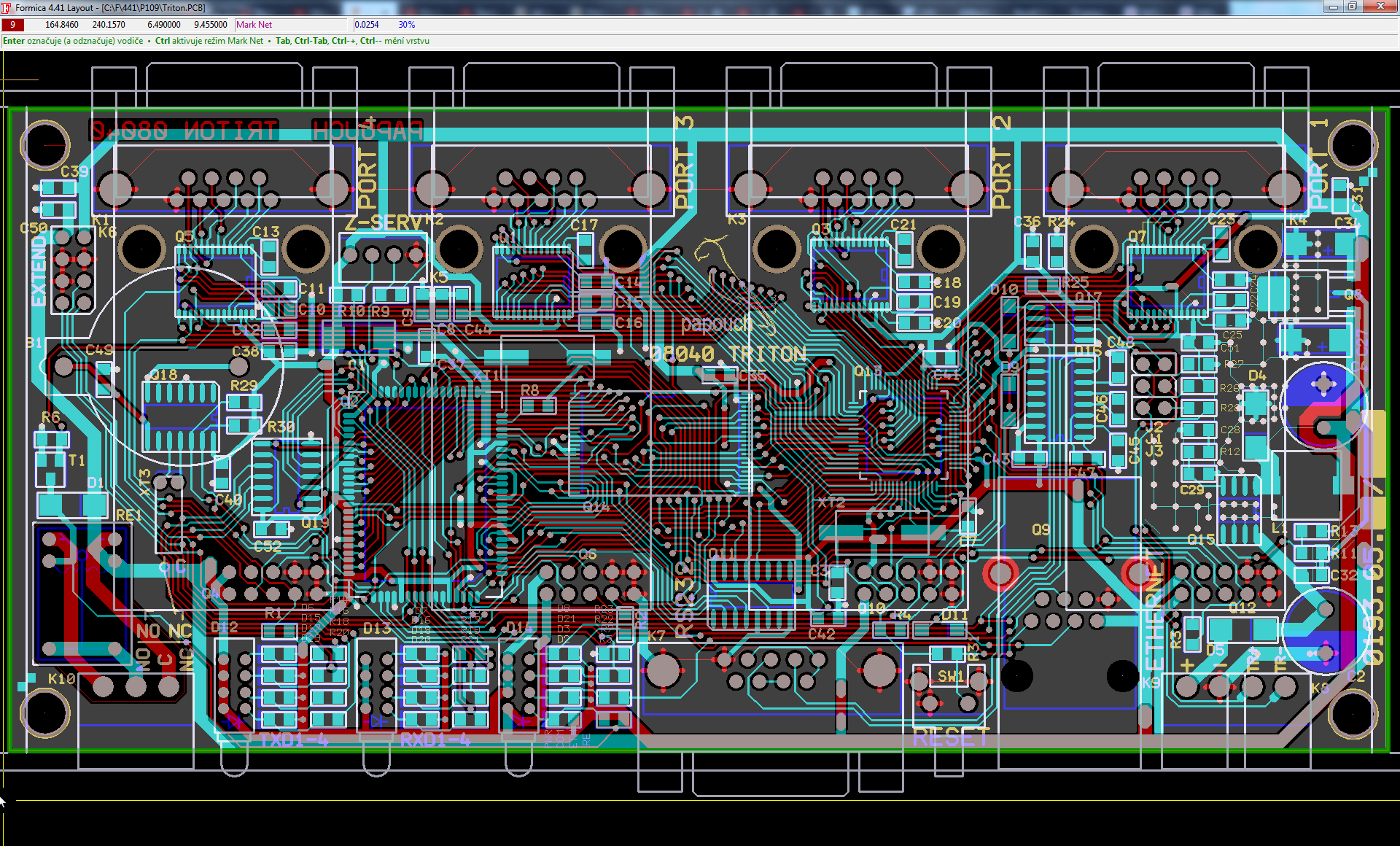
Task: Click the Mark Net mode field
Action: coord(292,25)
